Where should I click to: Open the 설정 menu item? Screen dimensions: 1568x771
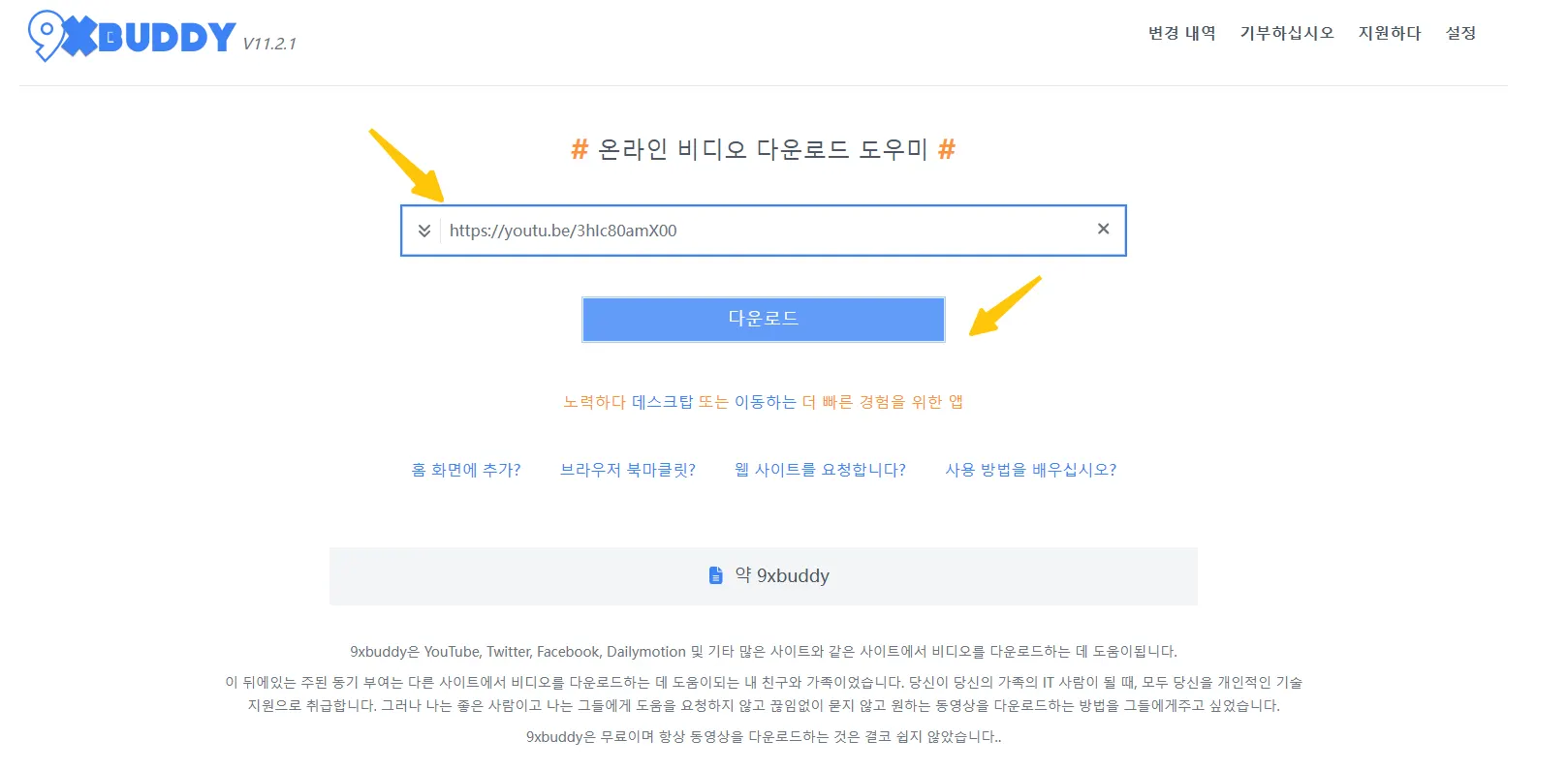click(x=1460, y=33)
